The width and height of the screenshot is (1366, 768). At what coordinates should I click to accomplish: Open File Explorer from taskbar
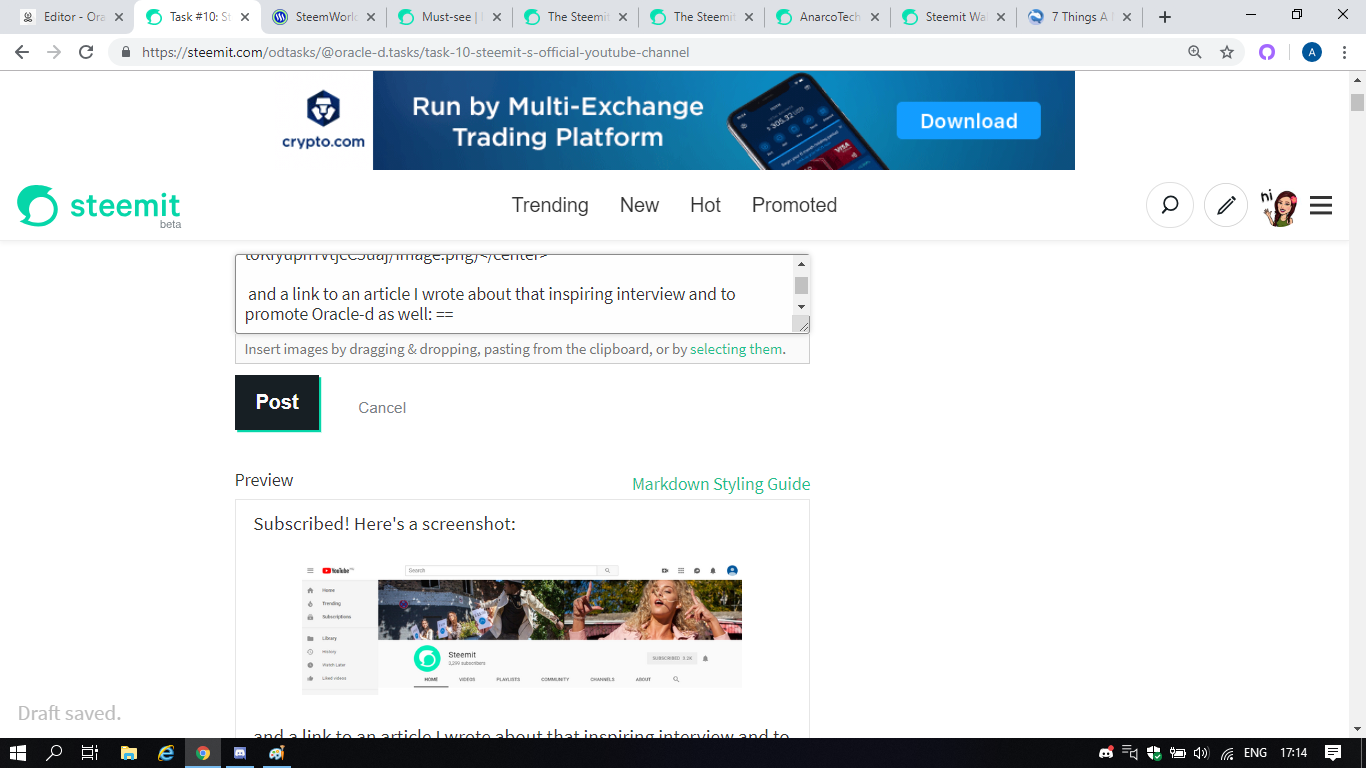tap(128, 753)
